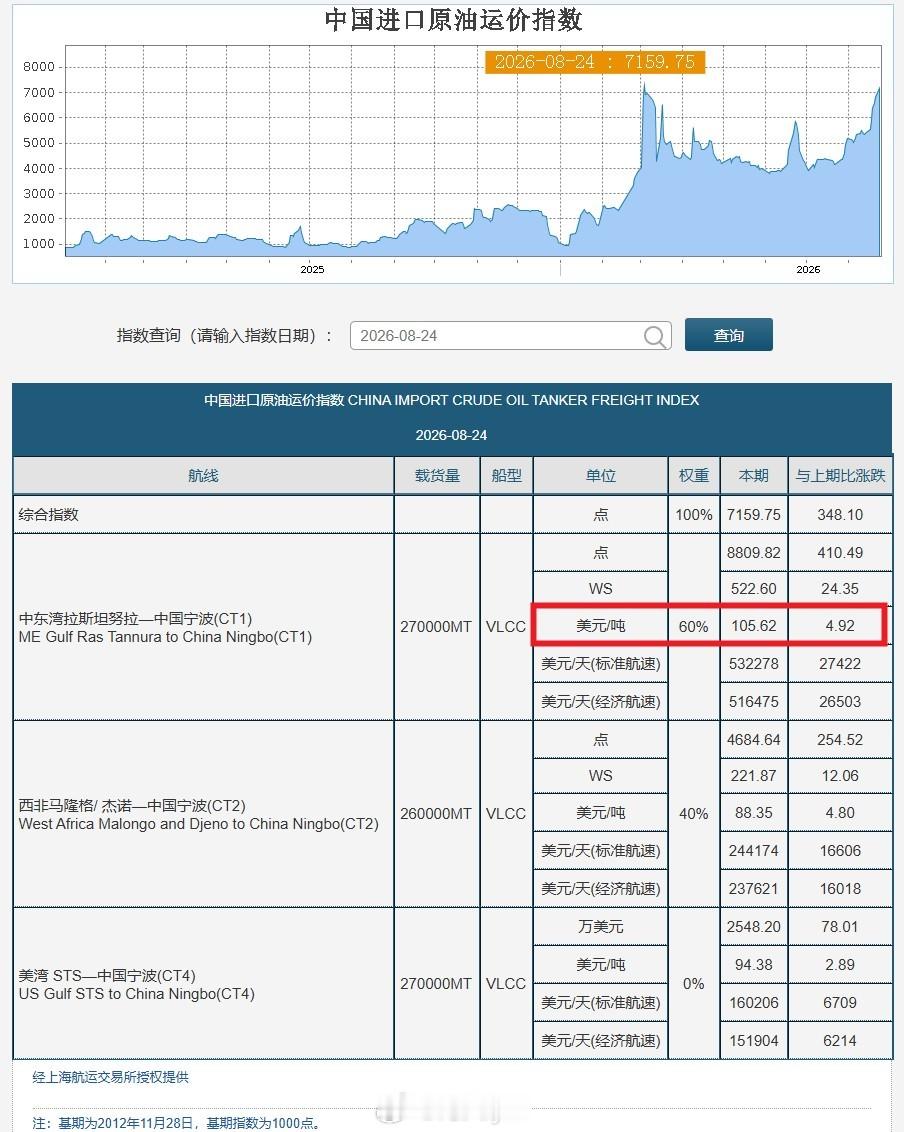The height and width of the screenshot is (1132, 904).
Task: Click the 综合指数 row label
Action: click(48, 515)
